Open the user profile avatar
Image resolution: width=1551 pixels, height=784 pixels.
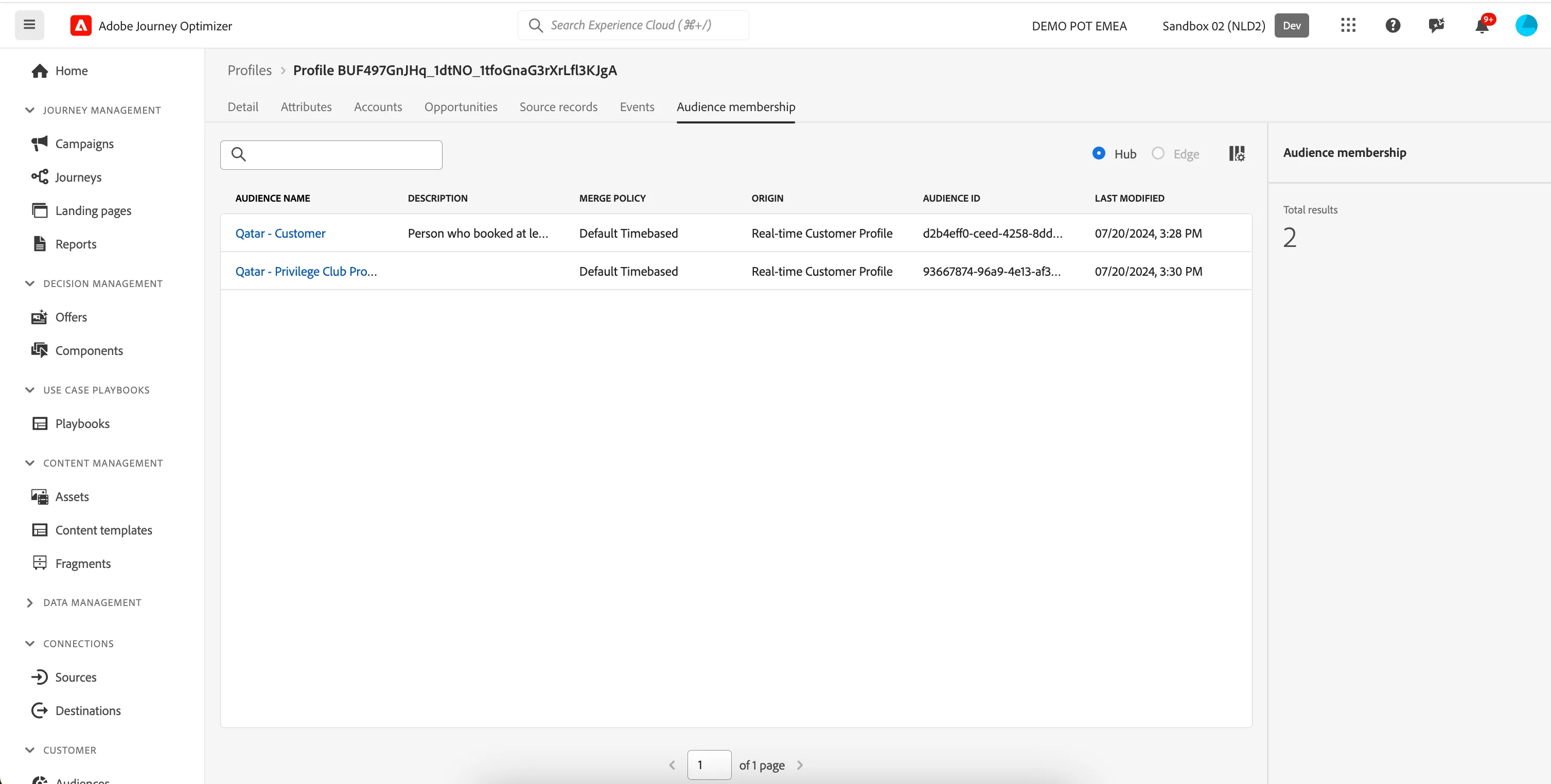(1526, 25)
